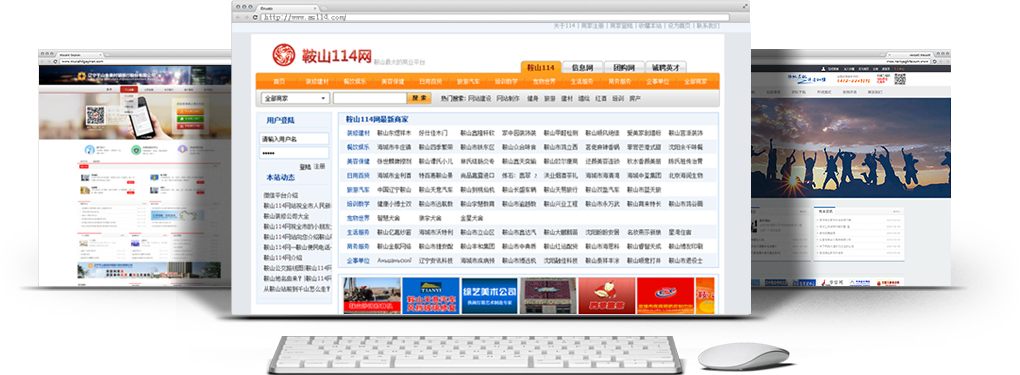Click the red 鞍山114网 logo emblem
Viewport: 1020px width, 375px height.
click(284, 55)
